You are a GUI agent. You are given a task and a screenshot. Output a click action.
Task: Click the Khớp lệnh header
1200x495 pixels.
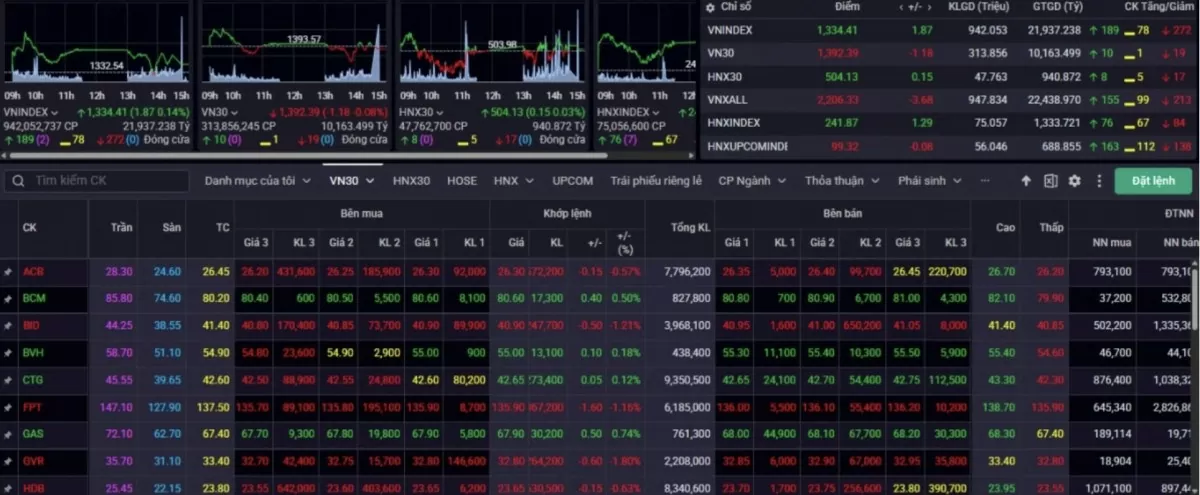click(567, 214)
